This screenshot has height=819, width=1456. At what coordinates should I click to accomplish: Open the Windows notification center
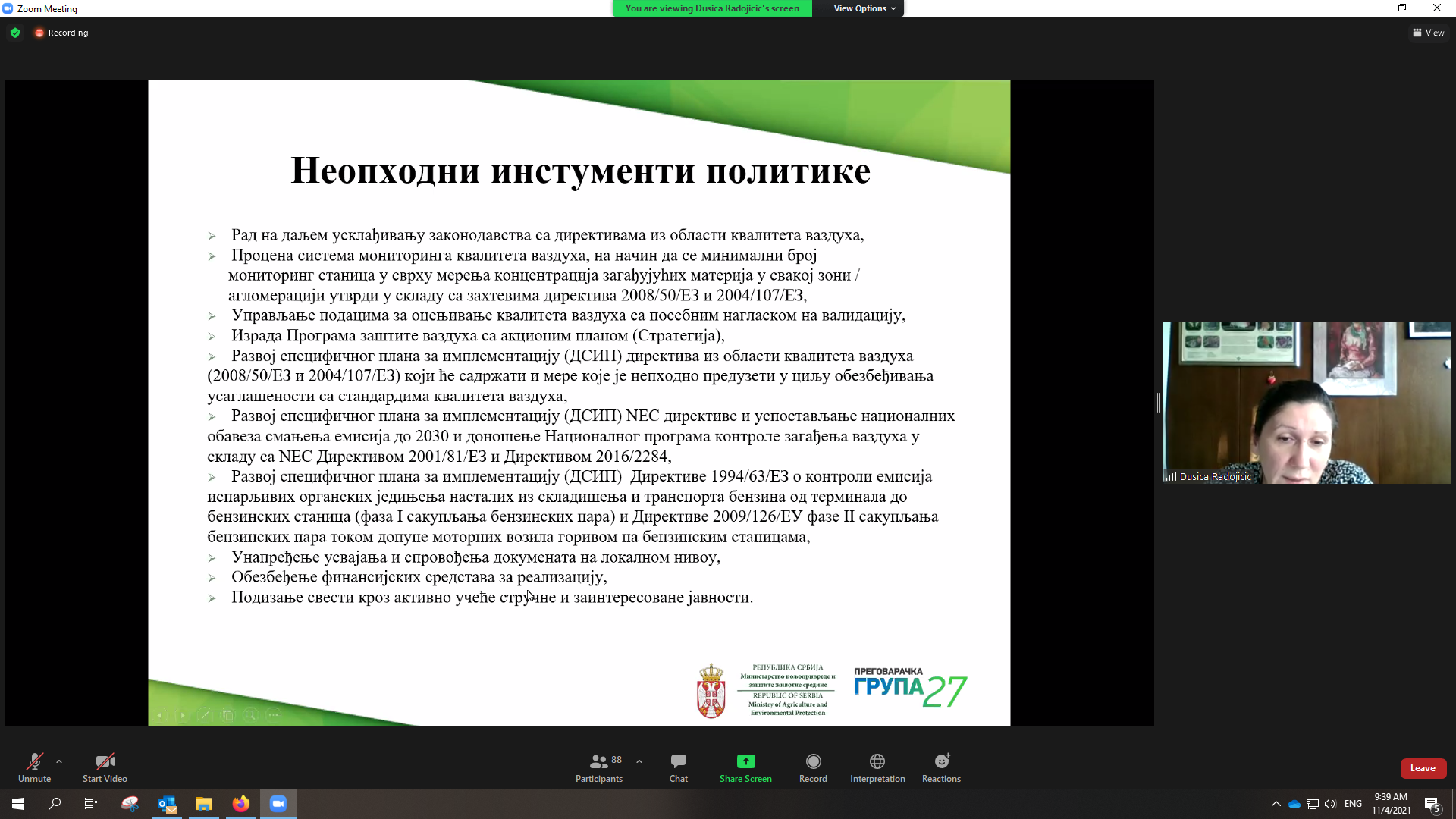[x=1432, y=804]
